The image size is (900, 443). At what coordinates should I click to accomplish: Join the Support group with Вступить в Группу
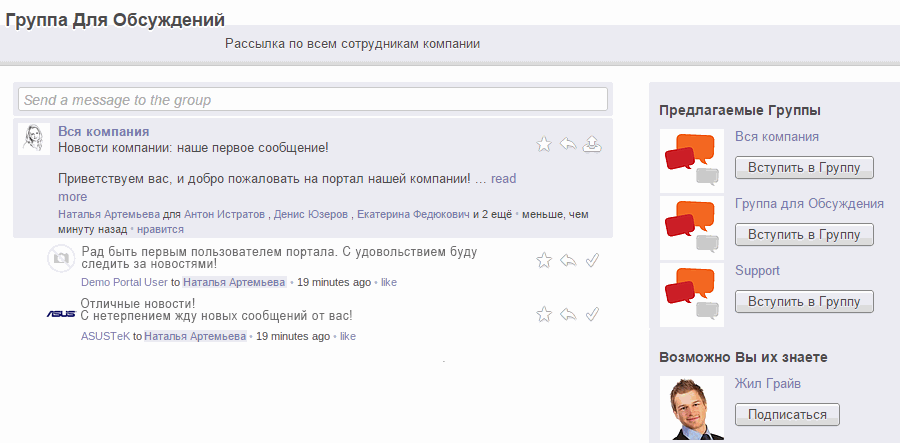tap(804, 302)
